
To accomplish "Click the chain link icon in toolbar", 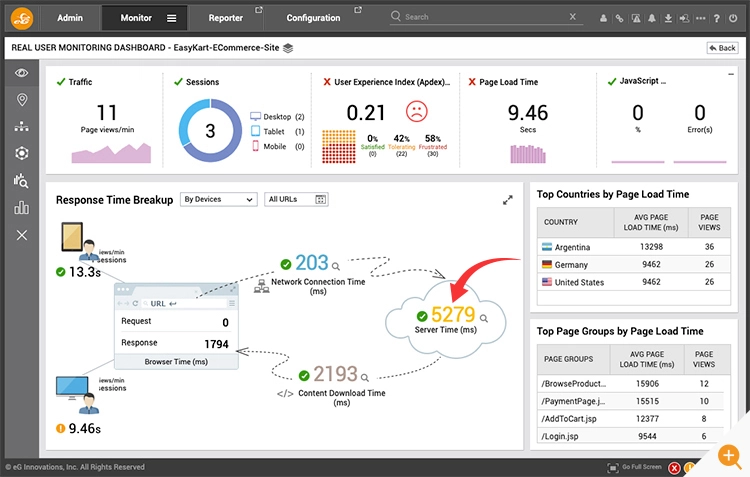I will 619,18.
